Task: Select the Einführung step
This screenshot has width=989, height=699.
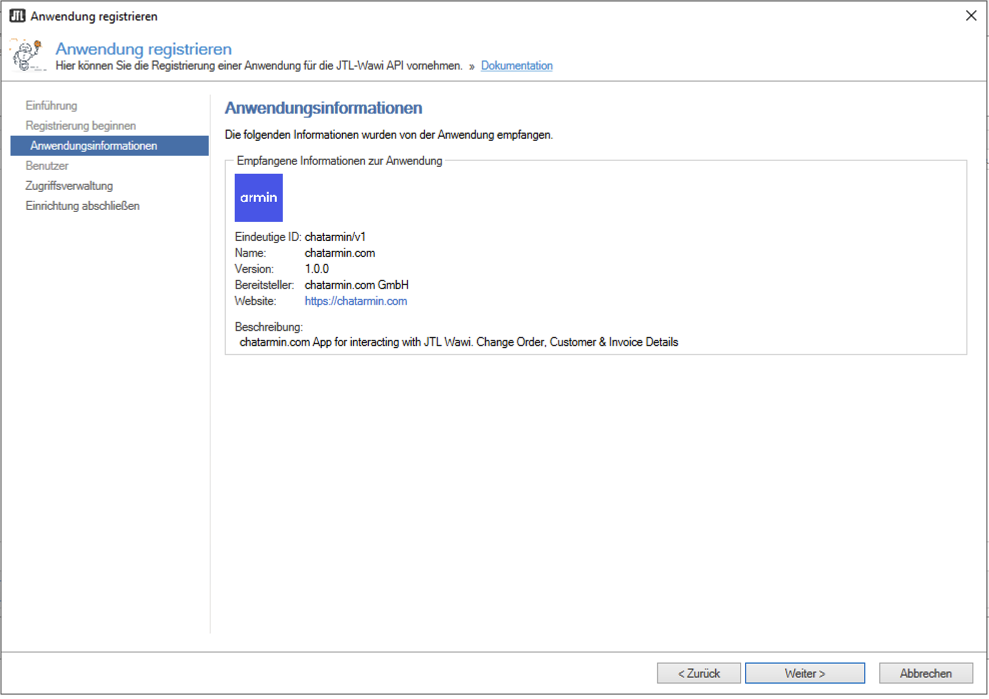Action: [x=51, y=105]
